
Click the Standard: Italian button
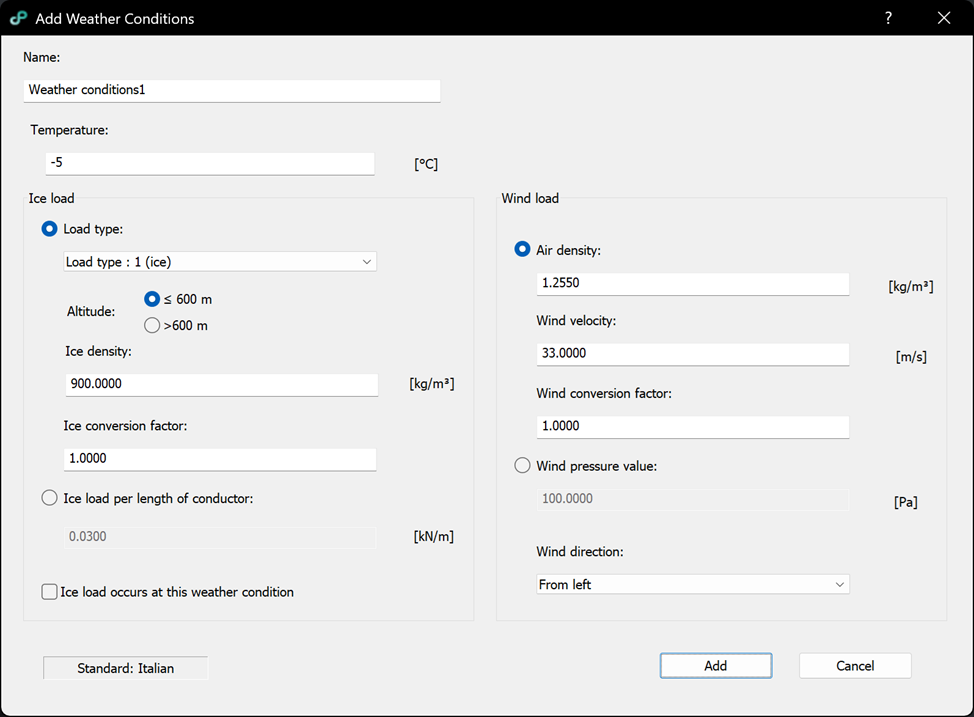click(x=125, y=668)
